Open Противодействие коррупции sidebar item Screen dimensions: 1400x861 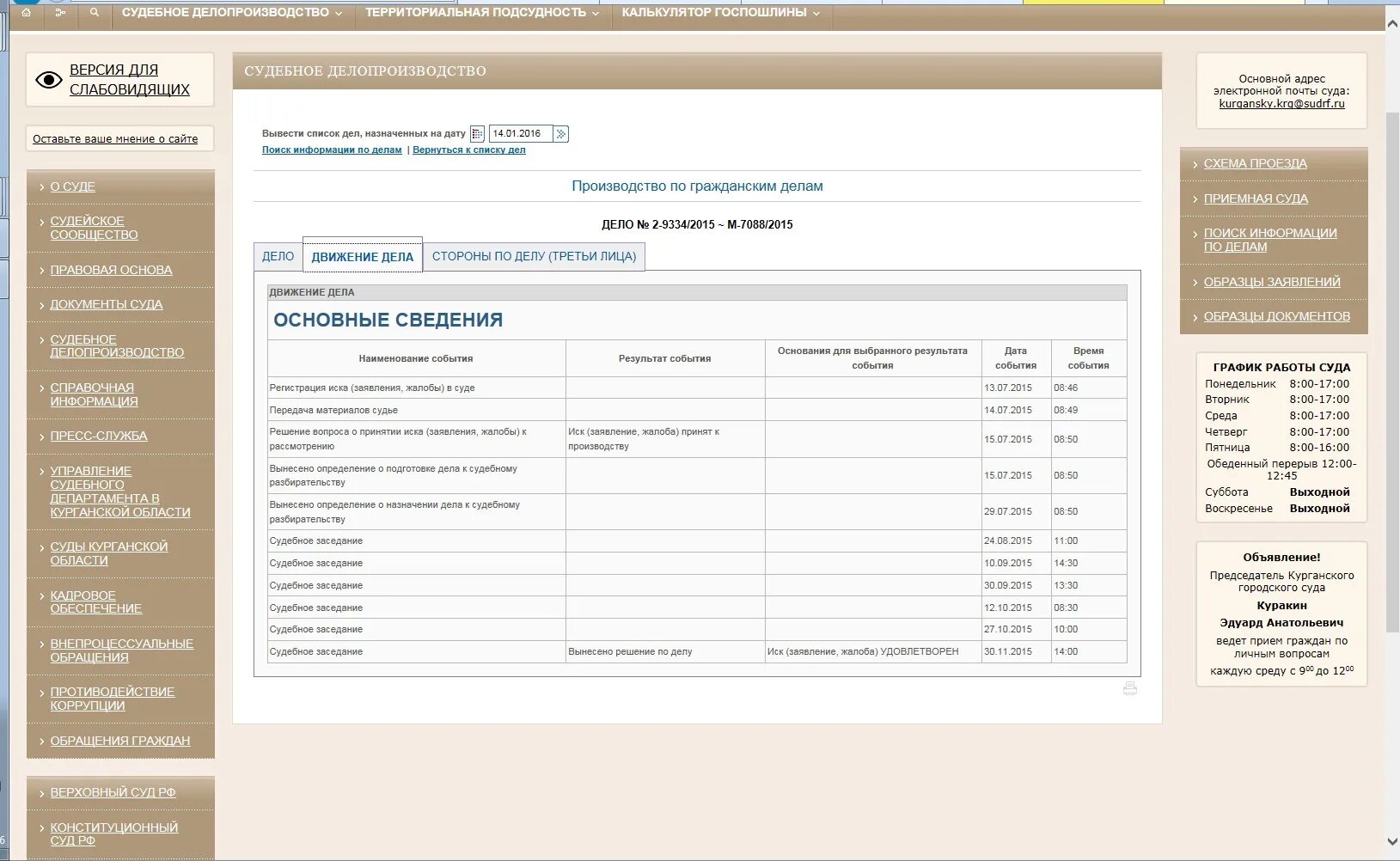point(113,699)
